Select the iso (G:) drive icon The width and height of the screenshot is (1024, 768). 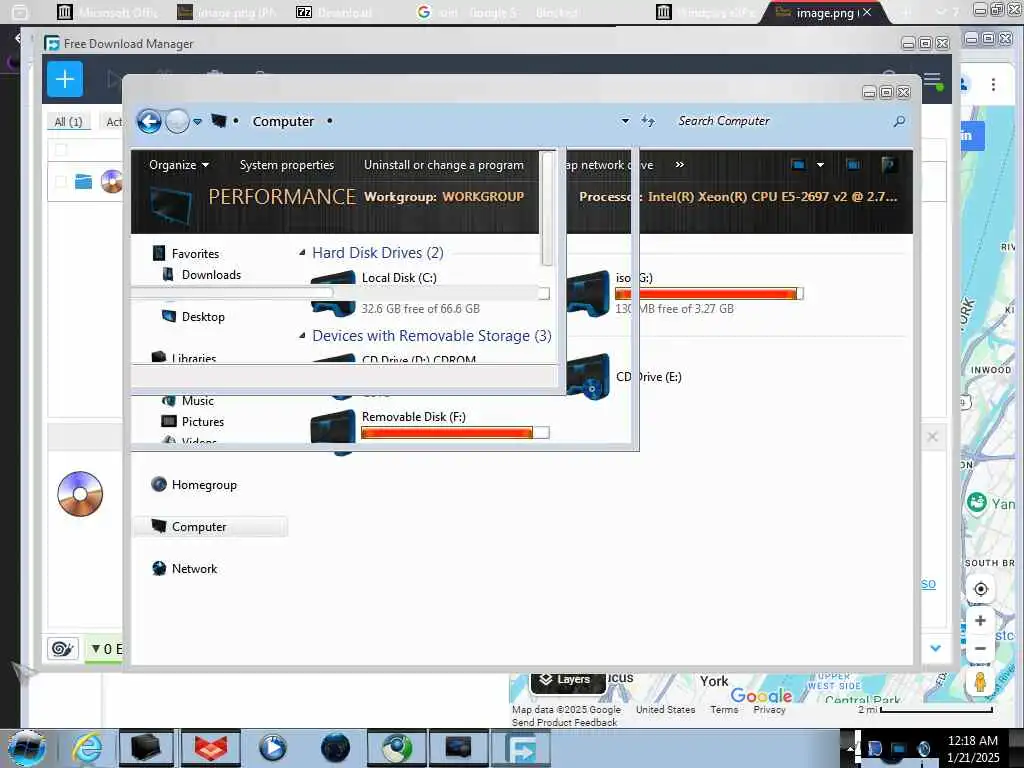tap(588, 294)
